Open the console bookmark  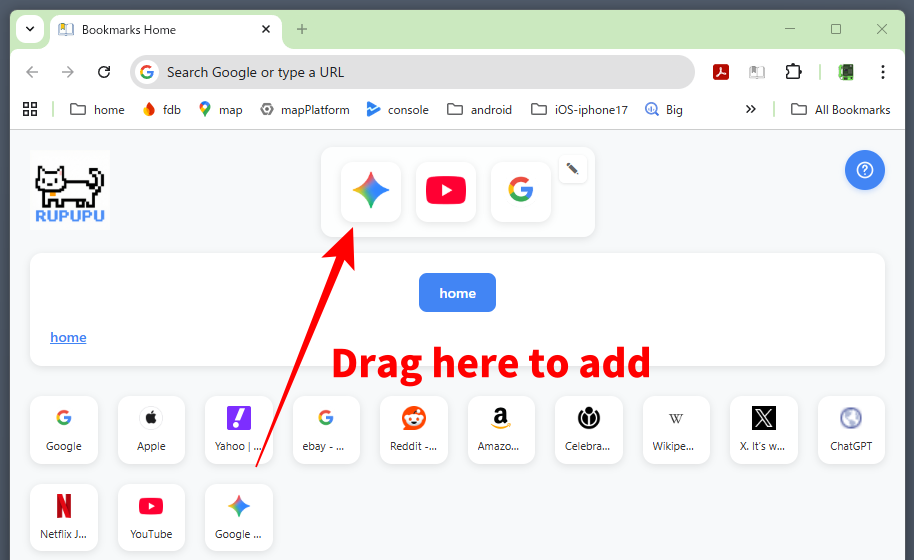[398, 110]
